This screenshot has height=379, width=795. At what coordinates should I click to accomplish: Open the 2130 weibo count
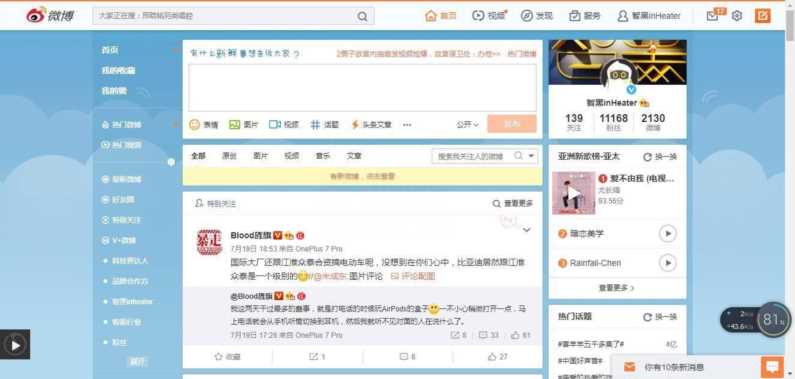(653, 122)
